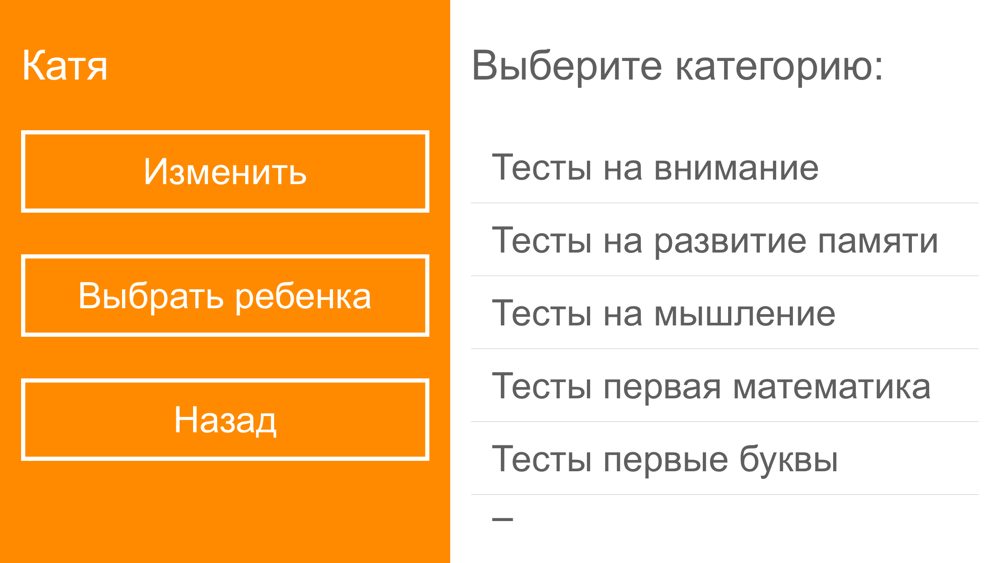The image size is (1000, 563).
Task: Click the Выберите категорию heading
Action: click(x=677, y=66)
